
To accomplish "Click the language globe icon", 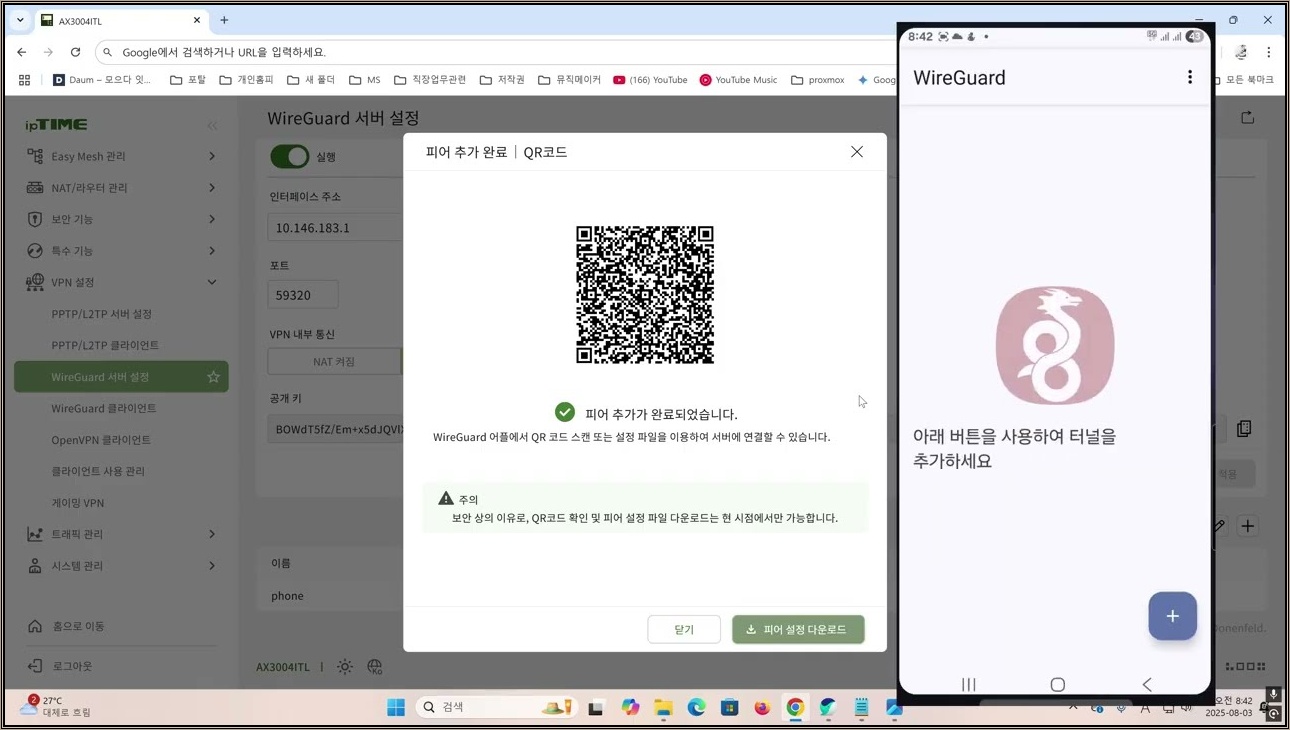I will [x=375, y=667].
